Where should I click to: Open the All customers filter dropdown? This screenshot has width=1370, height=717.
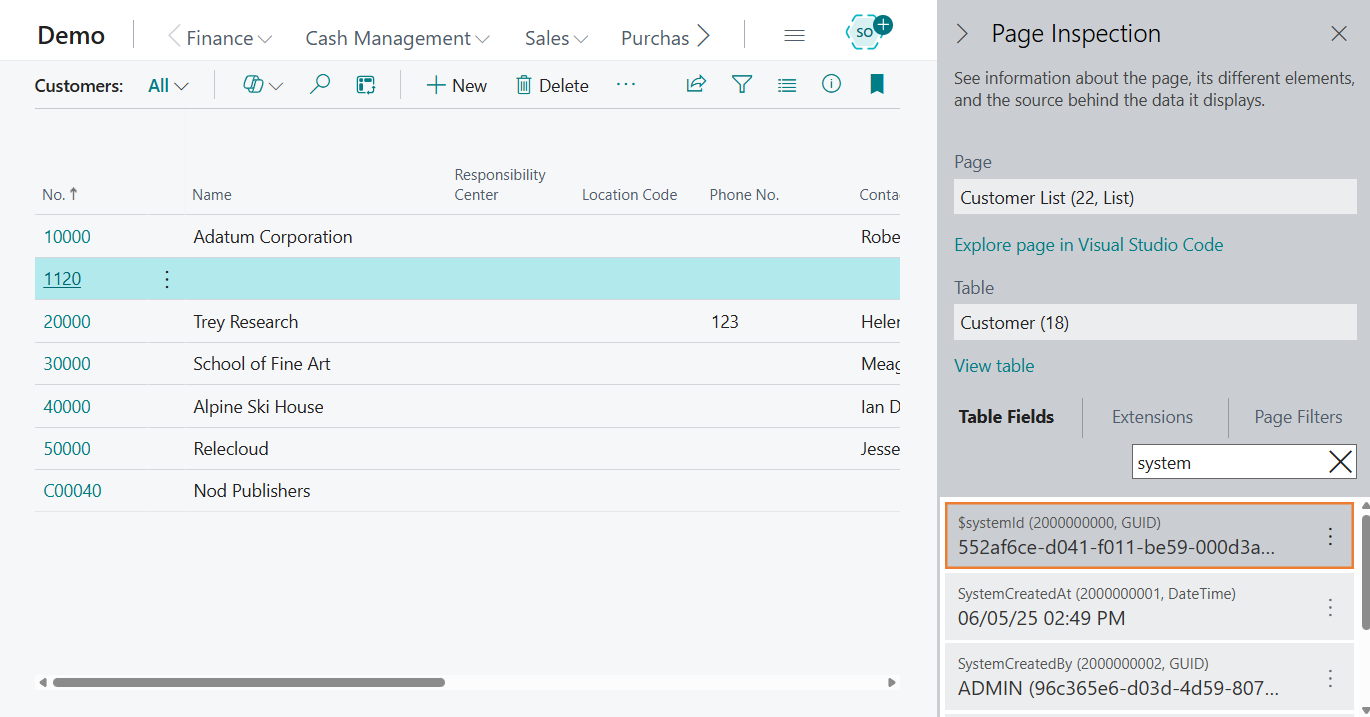coord(167,85)
